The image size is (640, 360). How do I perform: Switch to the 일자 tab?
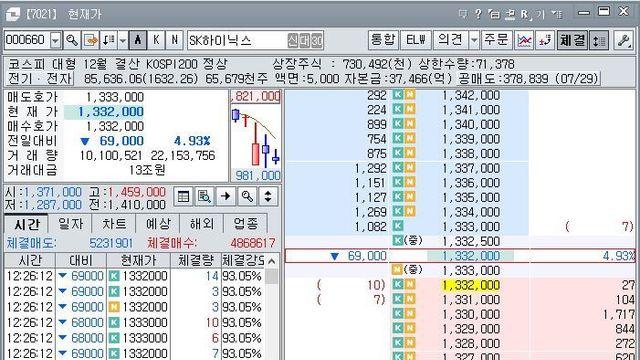[71, 224]
